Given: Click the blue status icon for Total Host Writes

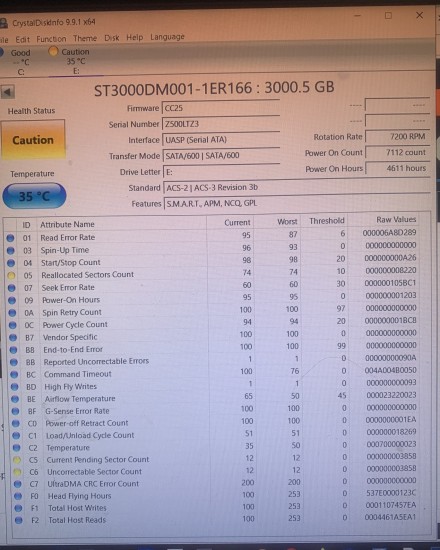Looking at the screenshot, I should tap(18, 508).
